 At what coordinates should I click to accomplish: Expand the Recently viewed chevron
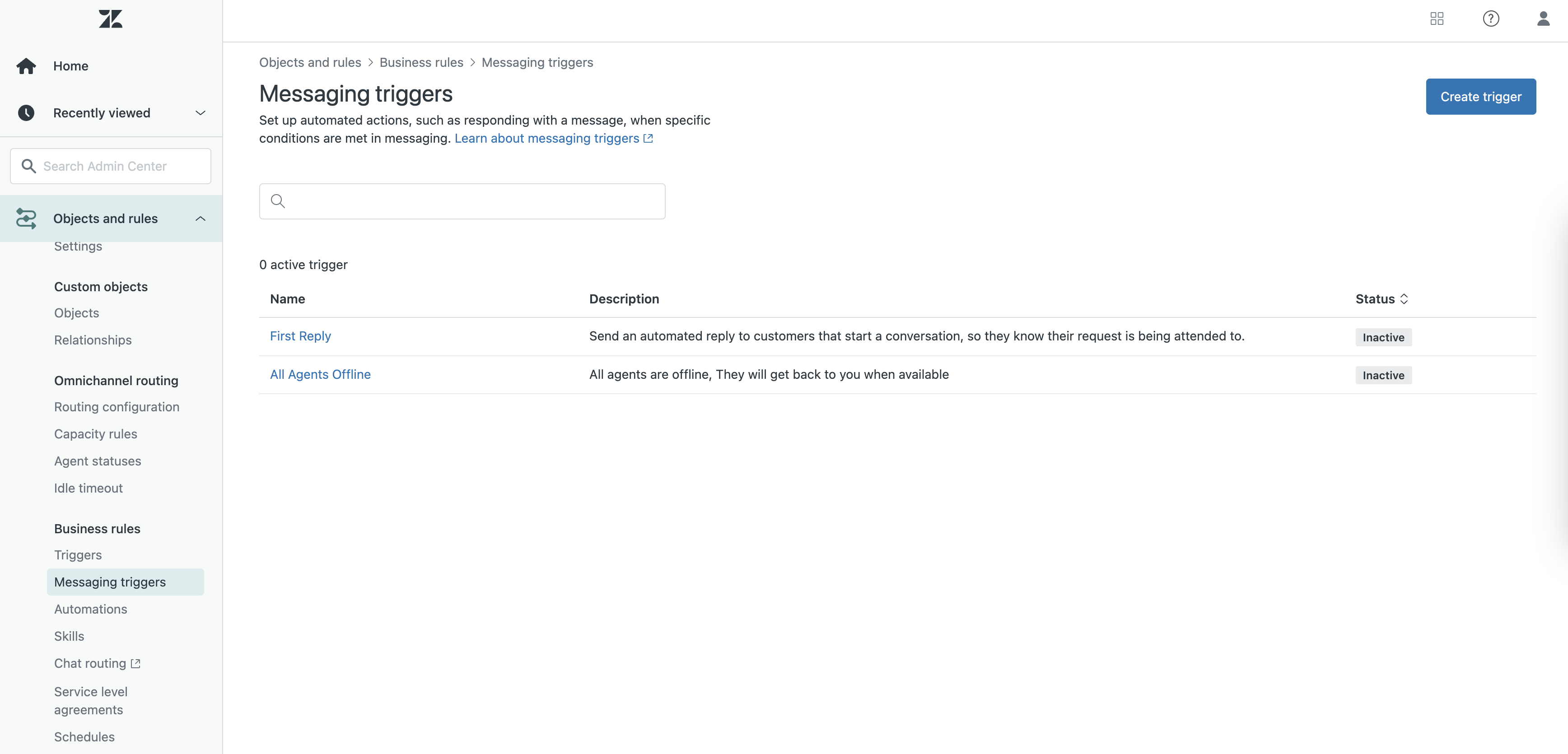click(x=200, y=113)
